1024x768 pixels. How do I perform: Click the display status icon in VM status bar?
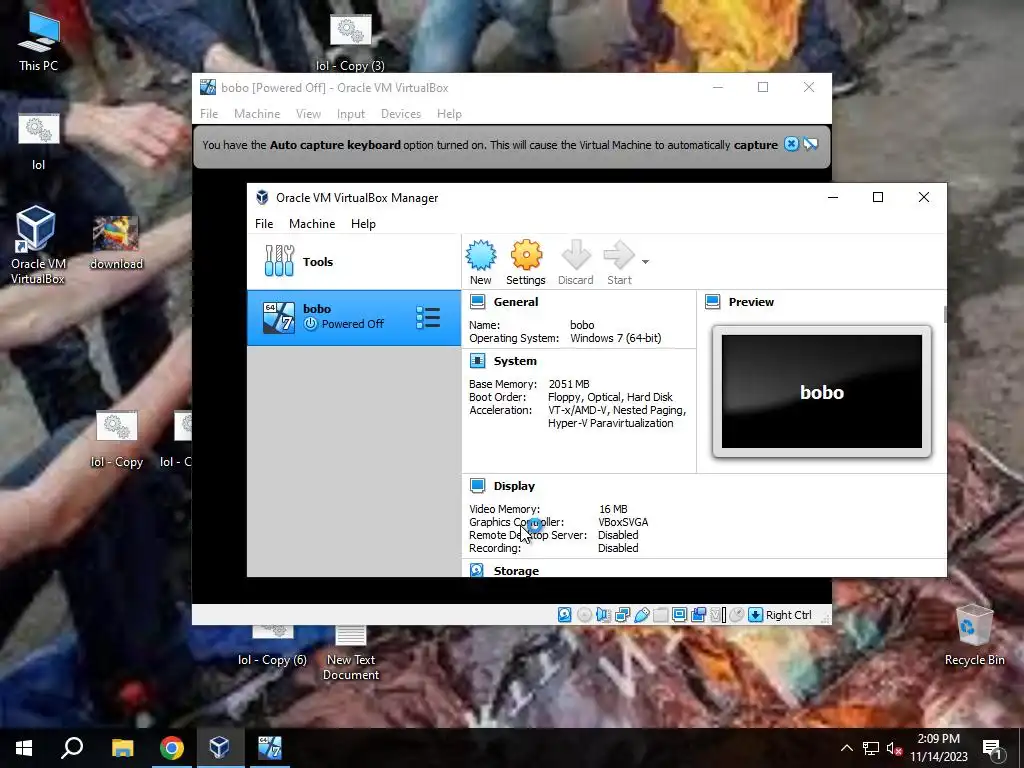(679, 615)
